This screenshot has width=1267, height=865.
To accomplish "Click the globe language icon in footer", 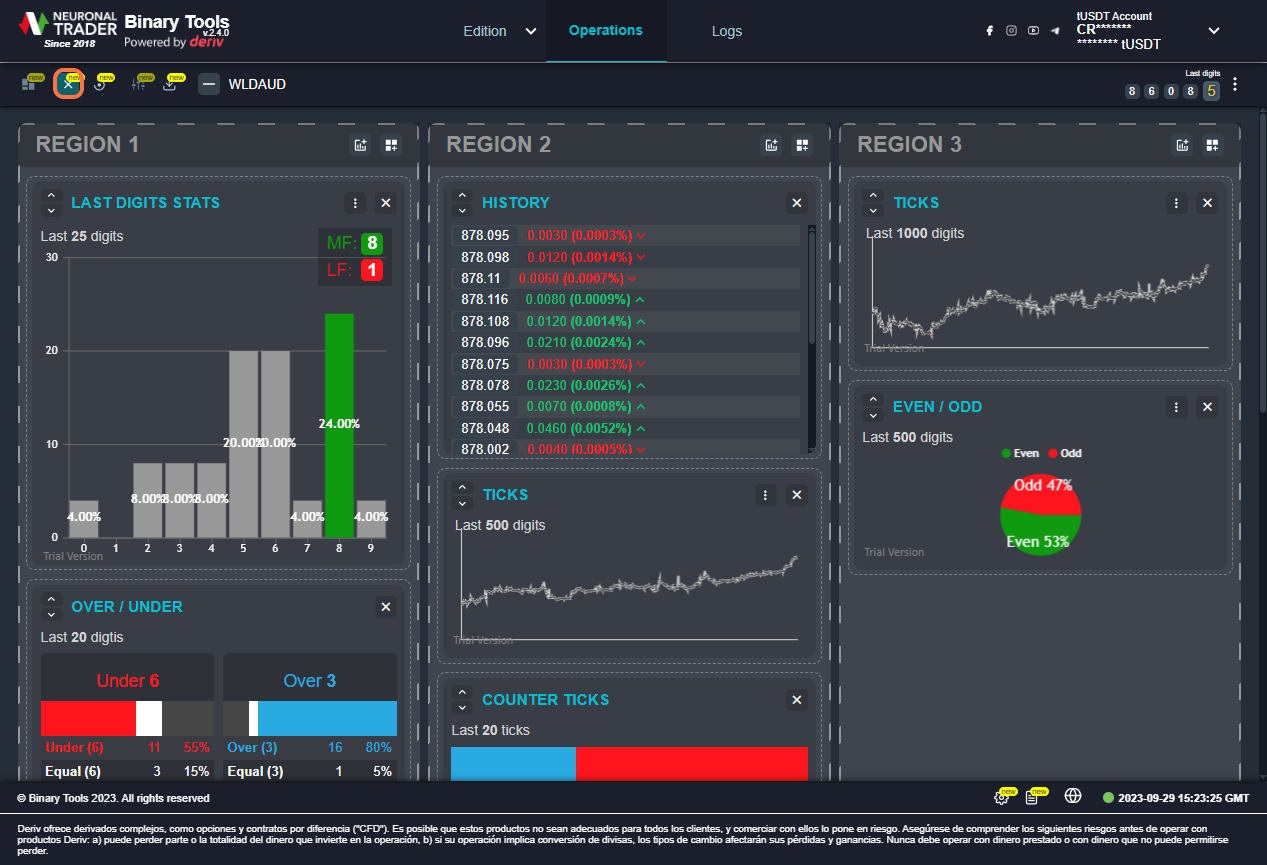I will click(1073, 797).
